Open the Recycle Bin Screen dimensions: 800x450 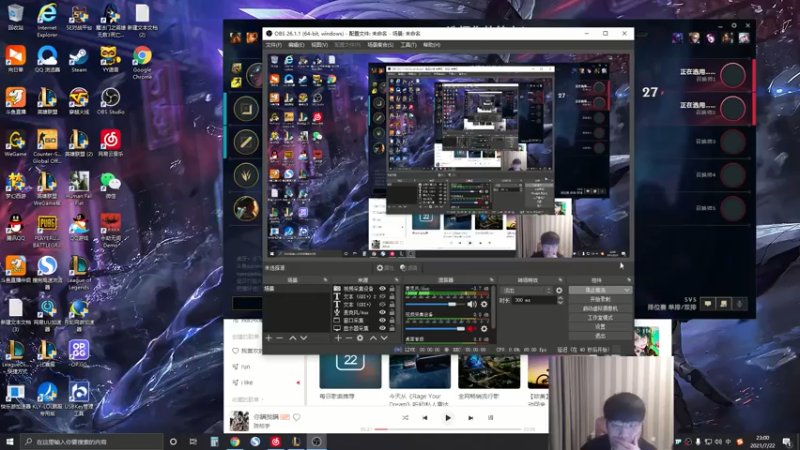pos(15,17)
